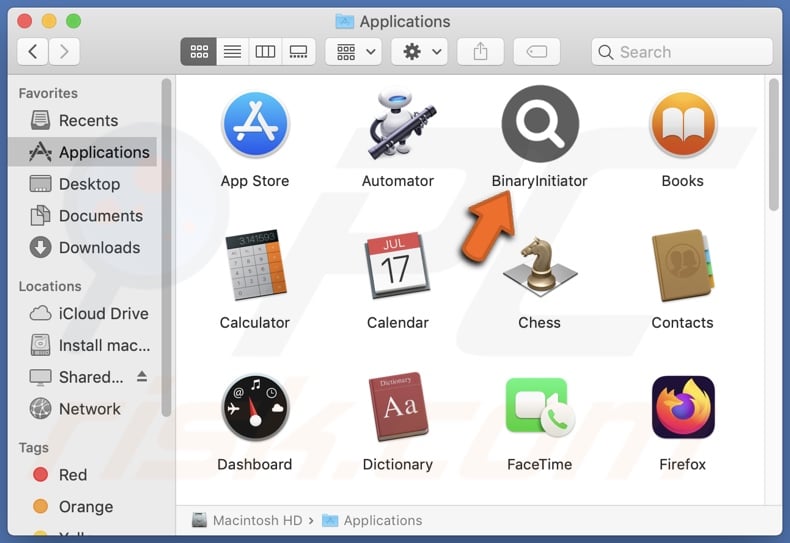The height and width of the screenshot is (543, 790).
Task: Click the Contacts label text
Action: click(x=683, y=322)
